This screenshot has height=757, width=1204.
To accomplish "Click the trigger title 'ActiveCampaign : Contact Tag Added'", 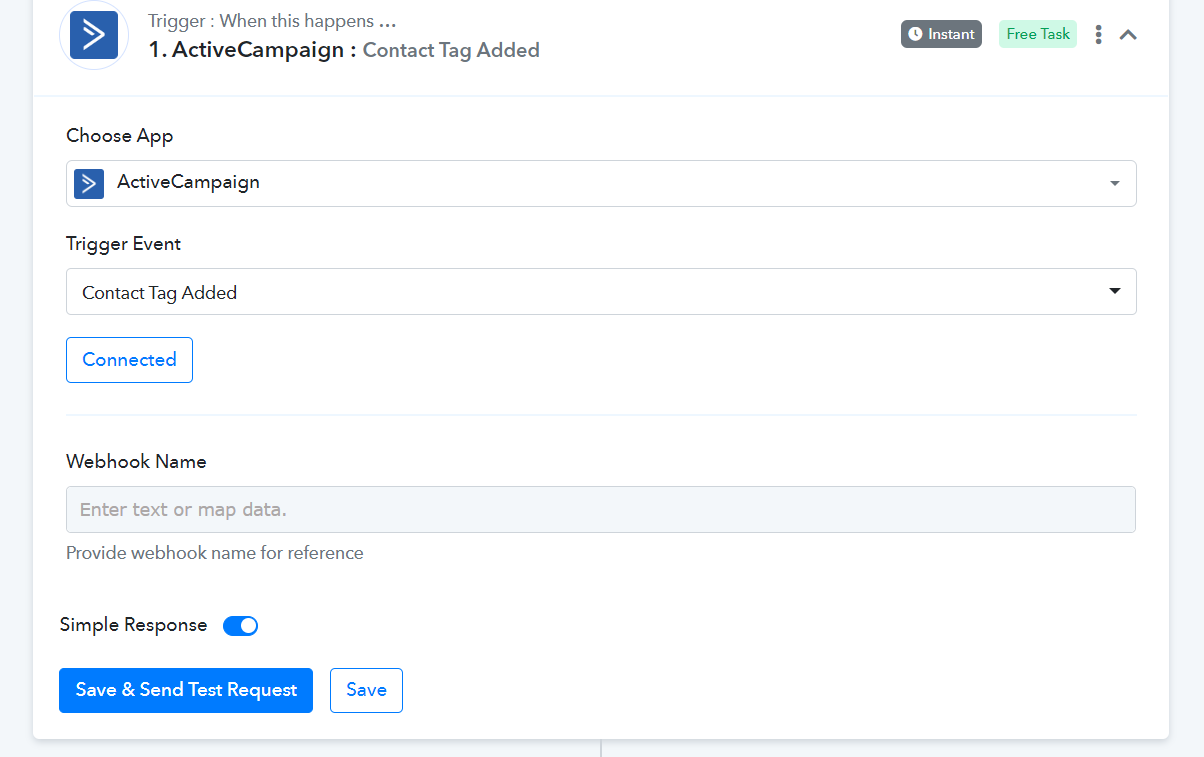I will [344, 50].
